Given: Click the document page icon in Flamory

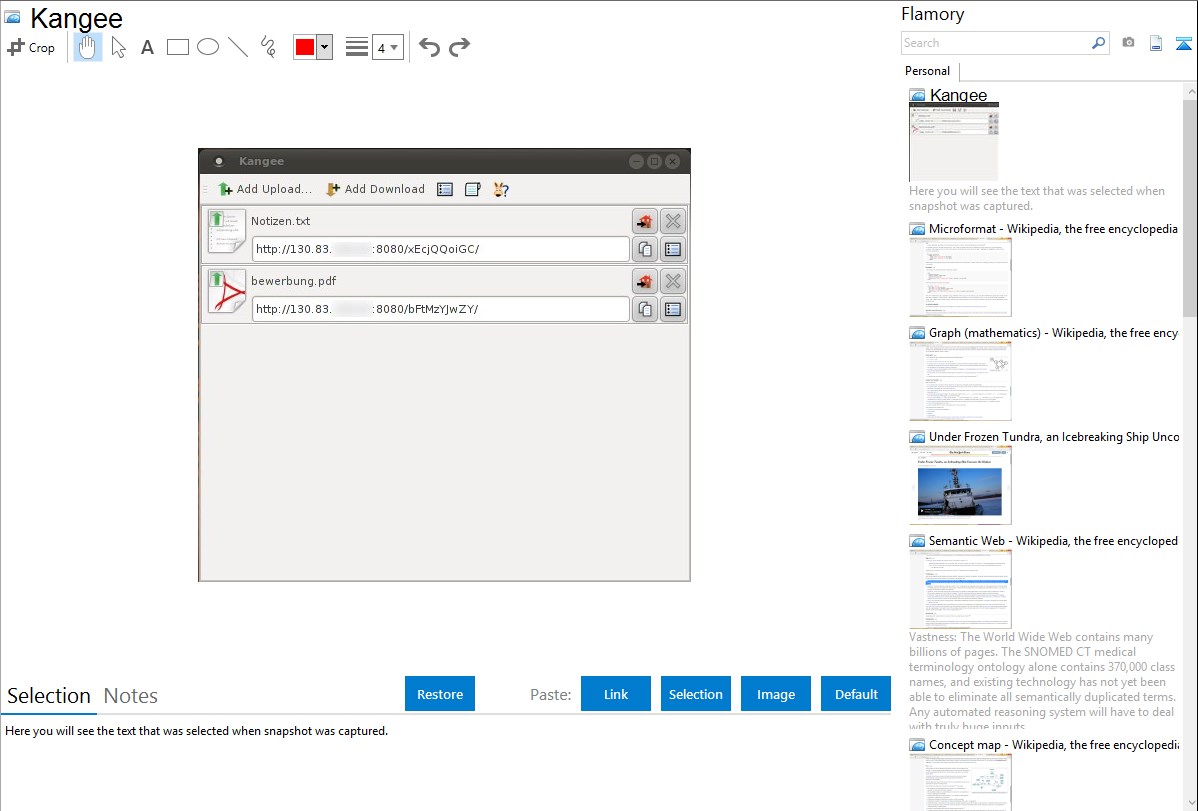Looking at the screenshot, I should pyautogui.click(x=1156, y=43).
